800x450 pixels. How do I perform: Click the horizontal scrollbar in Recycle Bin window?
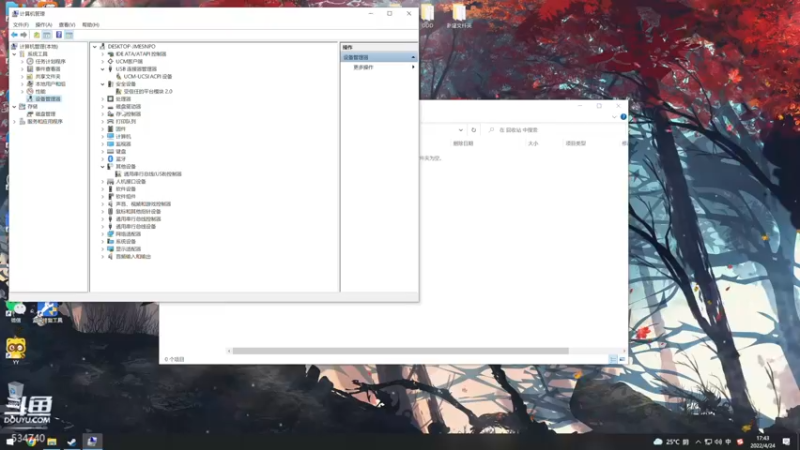click(401, 351)
